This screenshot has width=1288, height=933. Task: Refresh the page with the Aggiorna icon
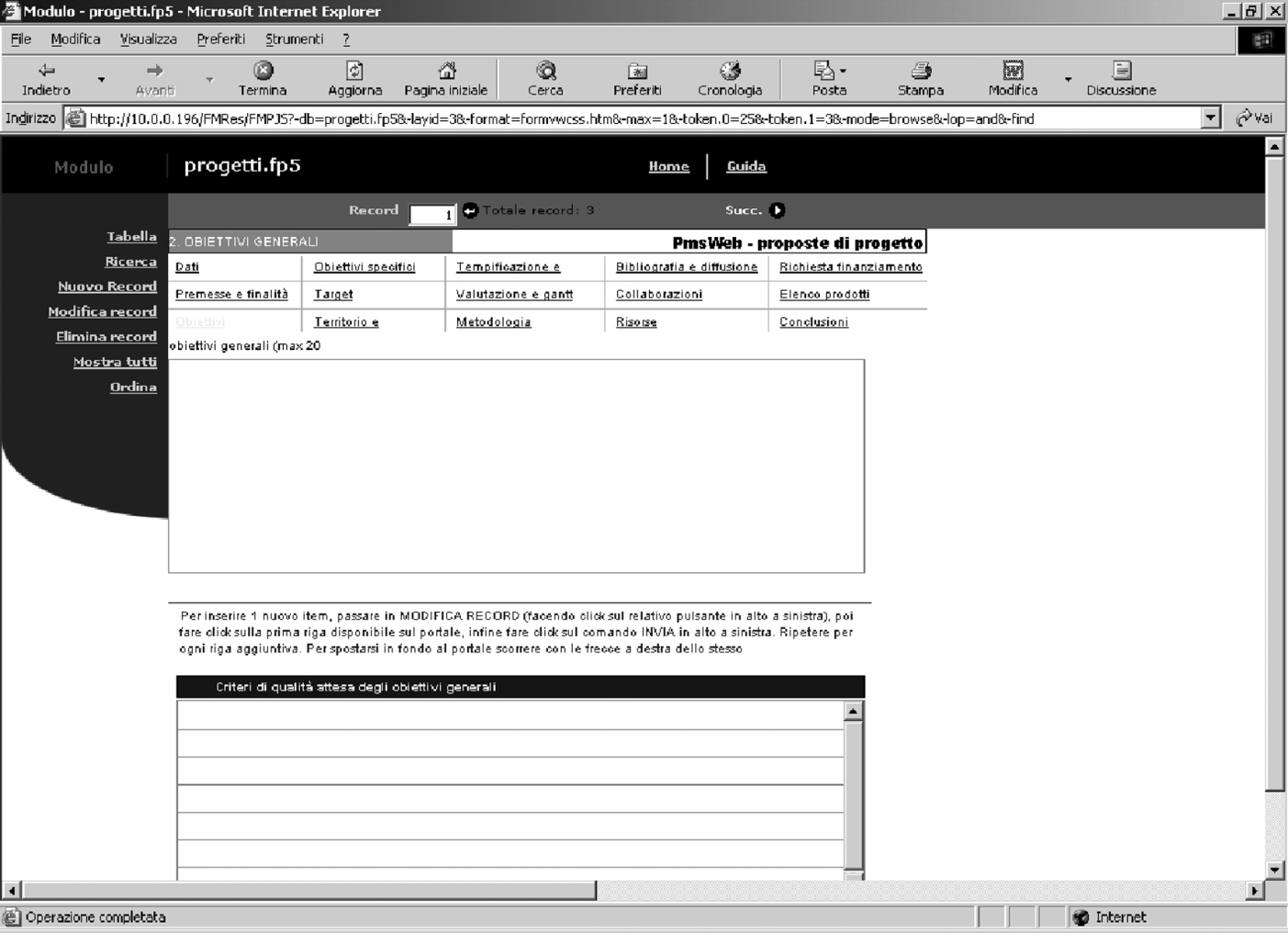click(354, 70)
